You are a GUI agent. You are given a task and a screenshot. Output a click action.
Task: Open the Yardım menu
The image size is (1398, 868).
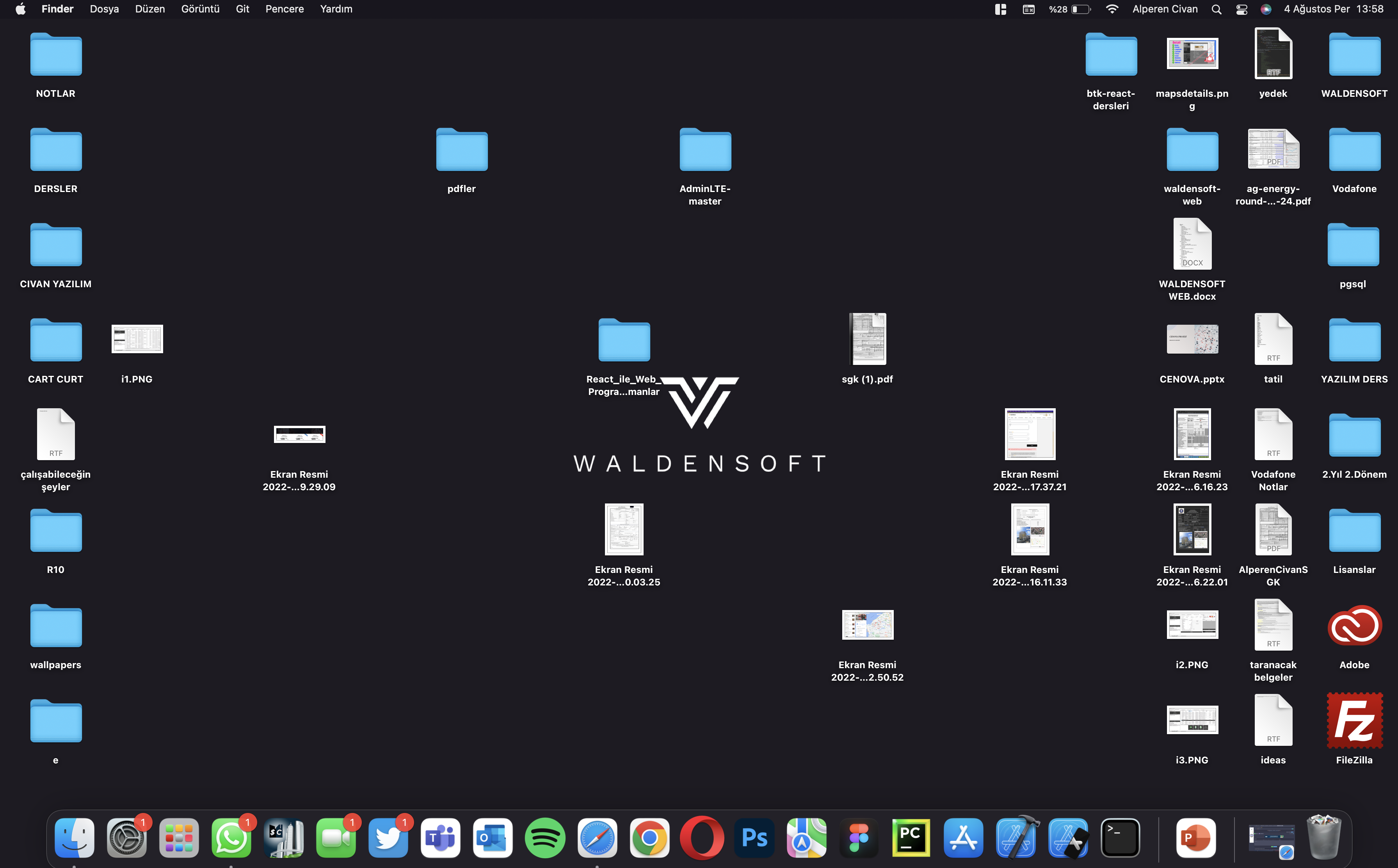pos(336,9)
